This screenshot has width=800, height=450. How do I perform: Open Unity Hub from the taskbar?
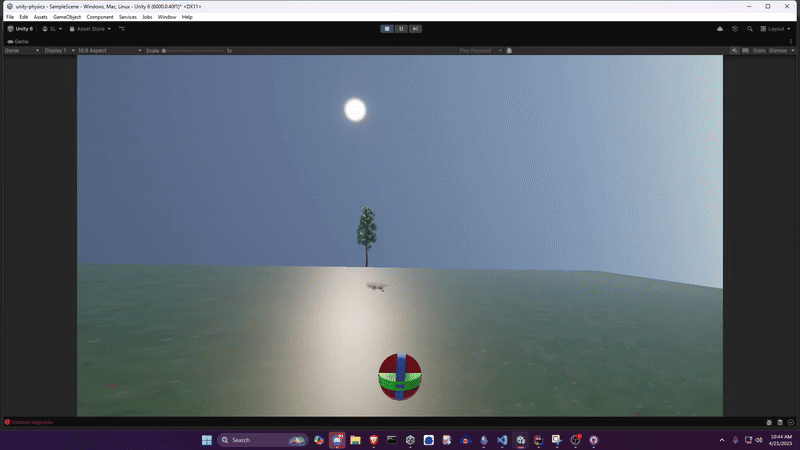410,440
